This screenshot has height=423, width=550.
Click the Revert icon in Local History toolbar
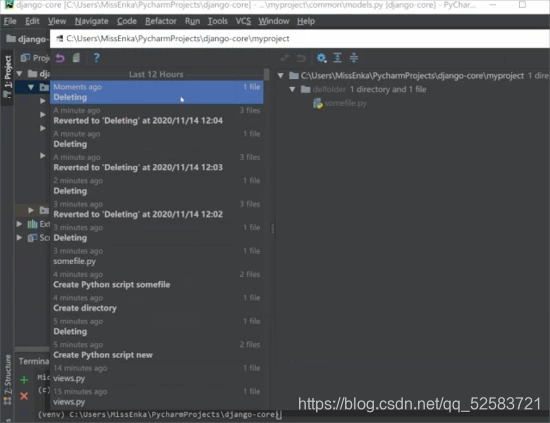(x=60, y=58)
